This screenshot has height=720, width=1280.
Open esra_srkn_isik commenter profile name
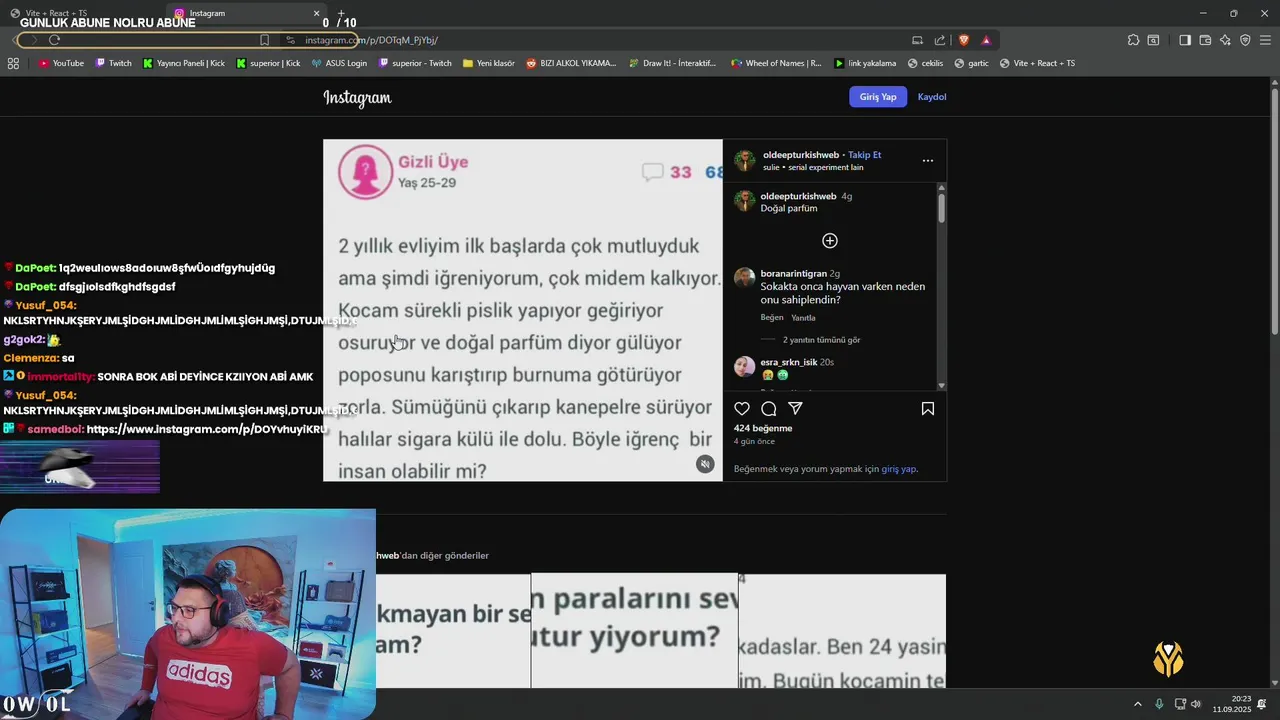pyautogui.click(x=789, y=362)
